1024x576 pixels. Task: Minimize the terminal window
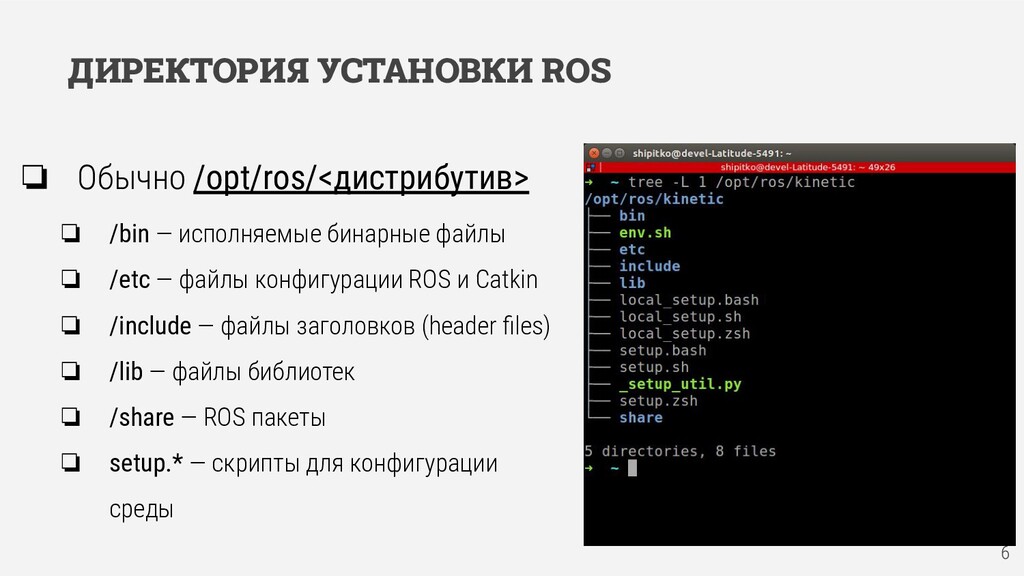607,153
